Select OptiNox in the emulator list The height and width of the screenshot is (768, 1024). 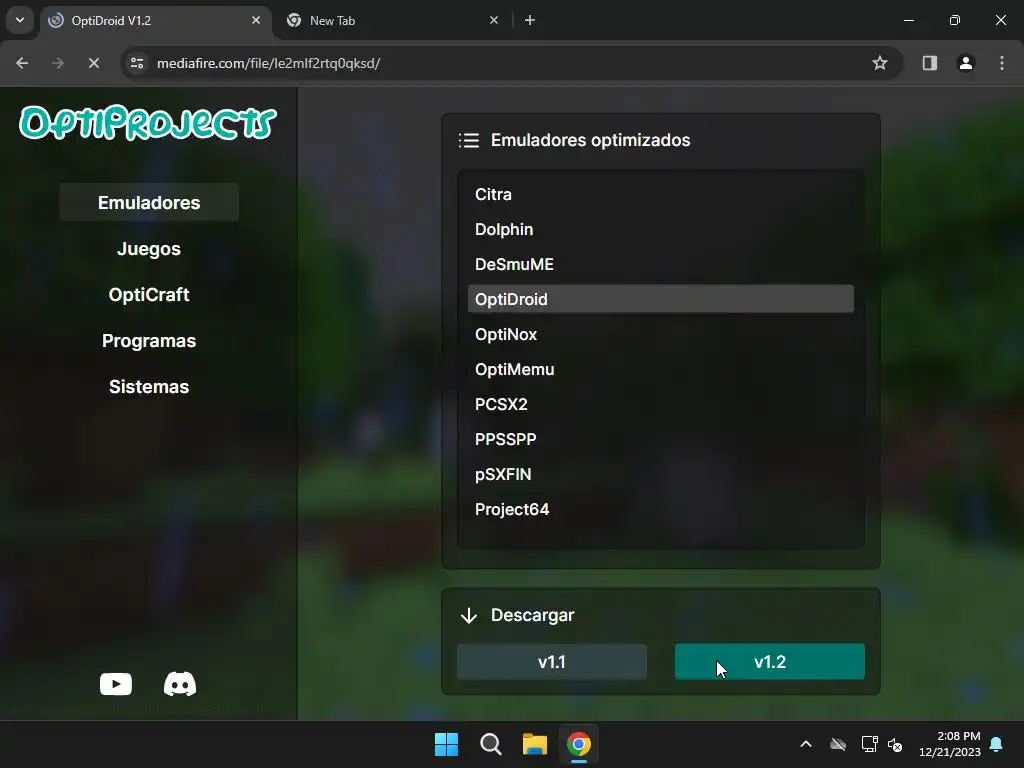(661, 334)
